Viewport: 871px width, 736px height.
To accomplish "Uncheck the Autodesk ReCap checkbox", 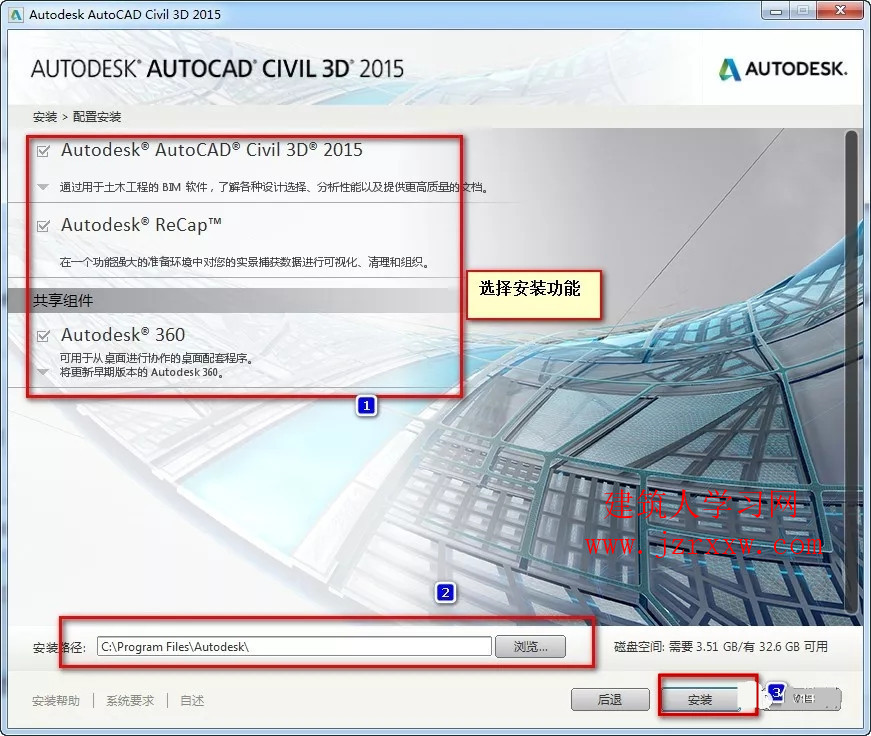I will click(x=43, y=226).
